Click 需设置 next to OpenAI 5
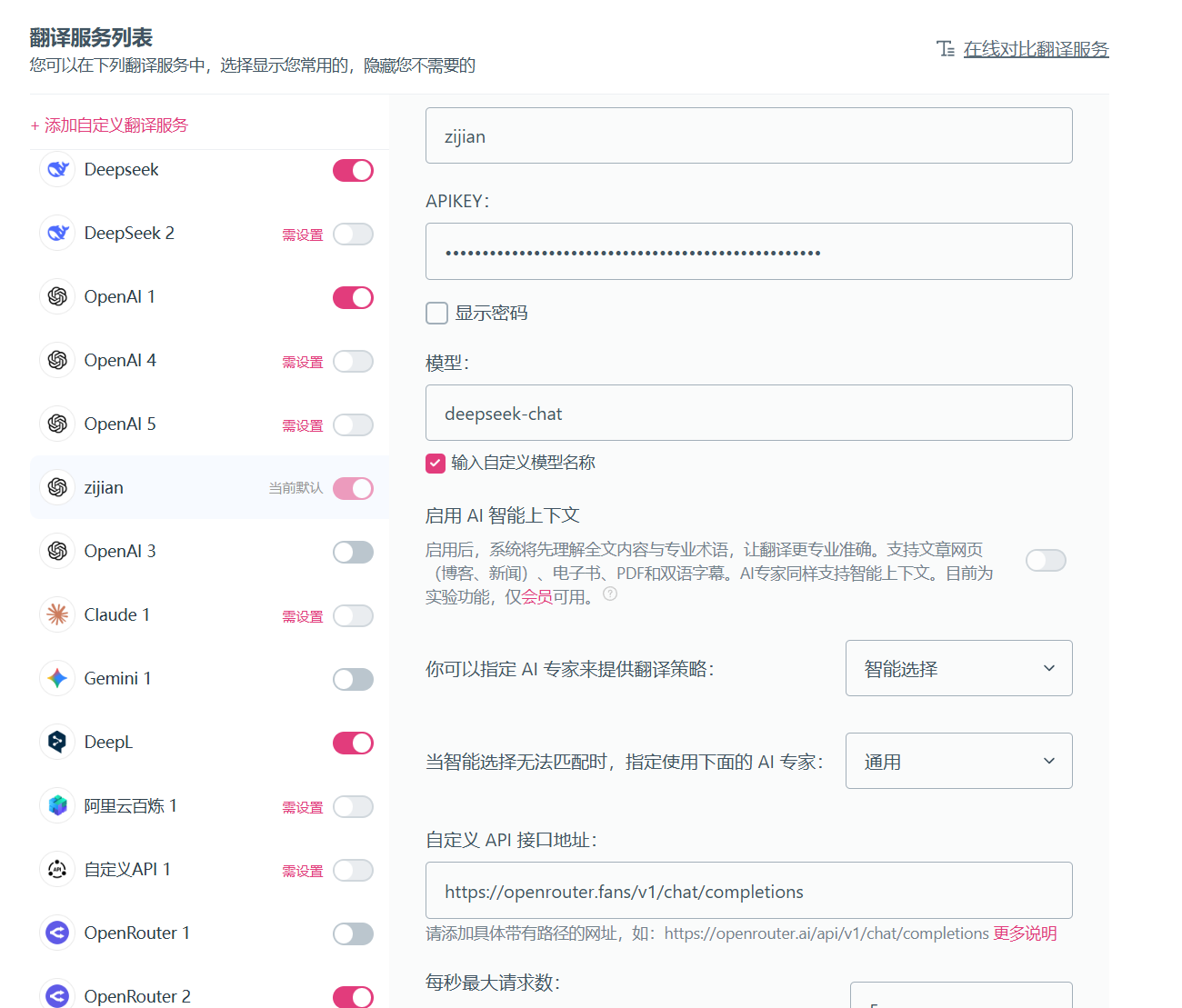This screenshot has height=1008, width=1182. 303,425
